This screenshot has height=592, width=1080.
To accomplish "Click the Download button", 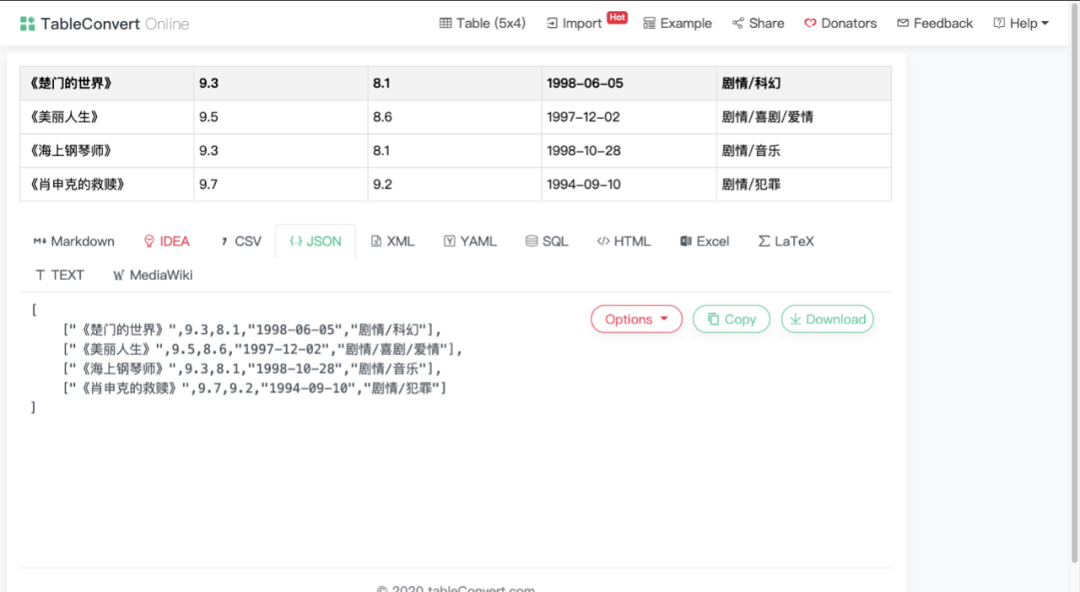I will (x=827, y=319).
